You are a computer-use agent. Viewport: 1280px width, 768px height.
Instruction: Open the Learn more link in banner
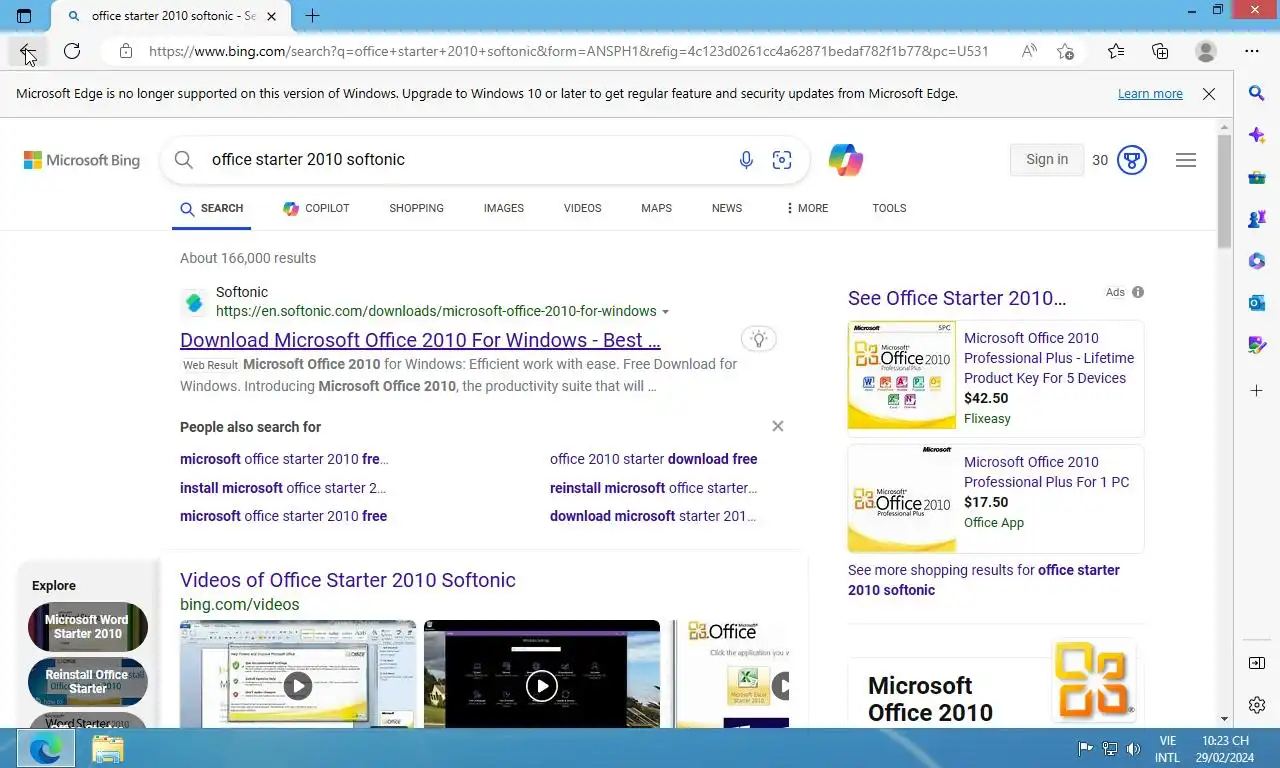tap(1150, 94)
